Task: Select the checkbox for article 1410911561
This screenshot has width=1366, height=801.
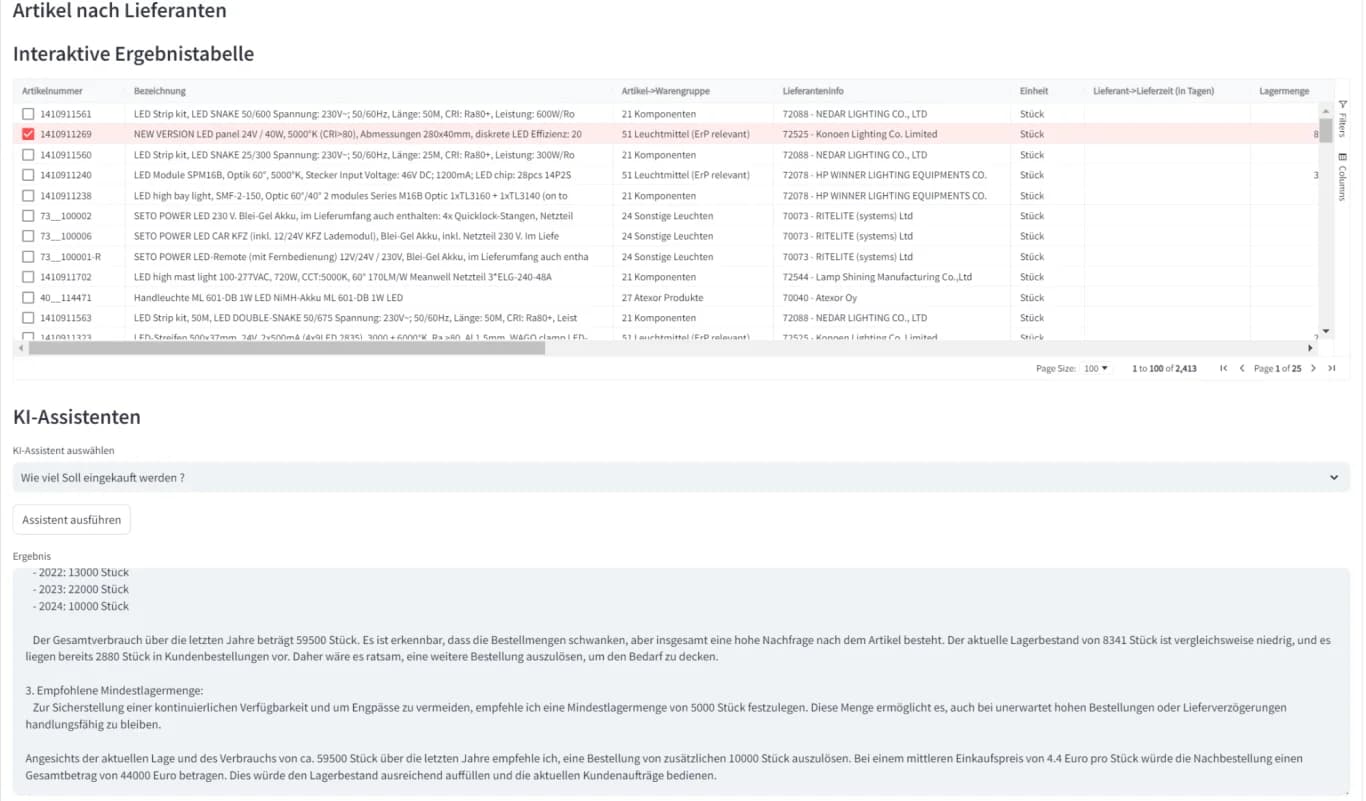Action: point(28,114)
